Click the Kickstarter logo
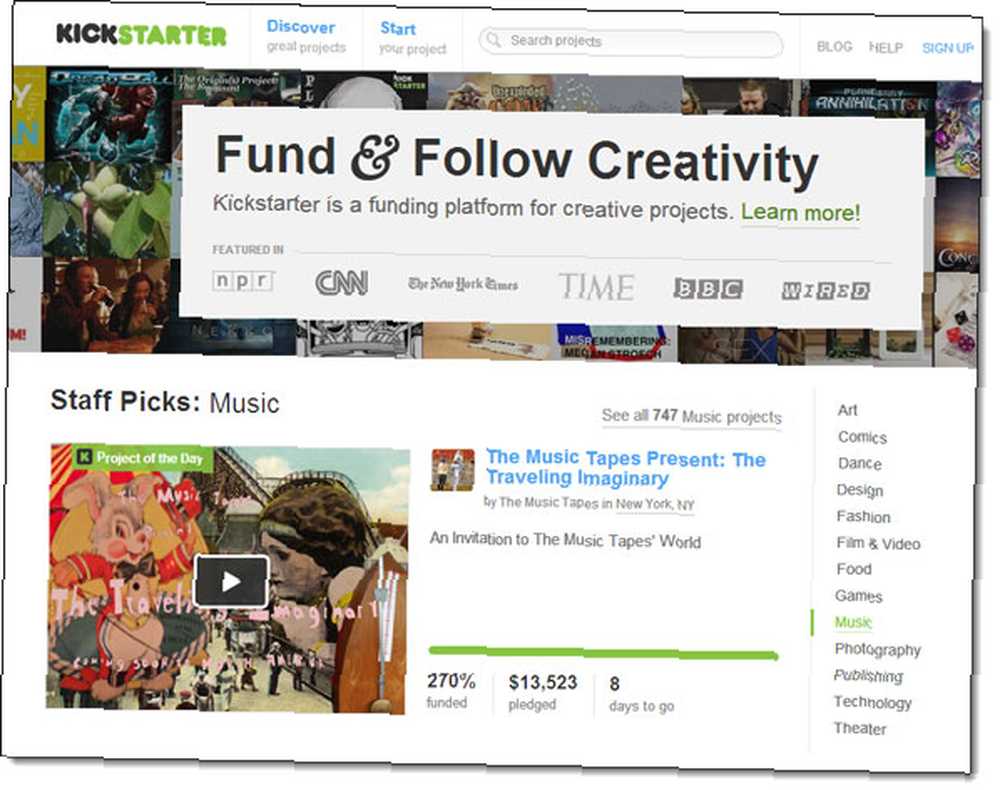The height and width of the screenshot is (790, 1000). (142, 34)
